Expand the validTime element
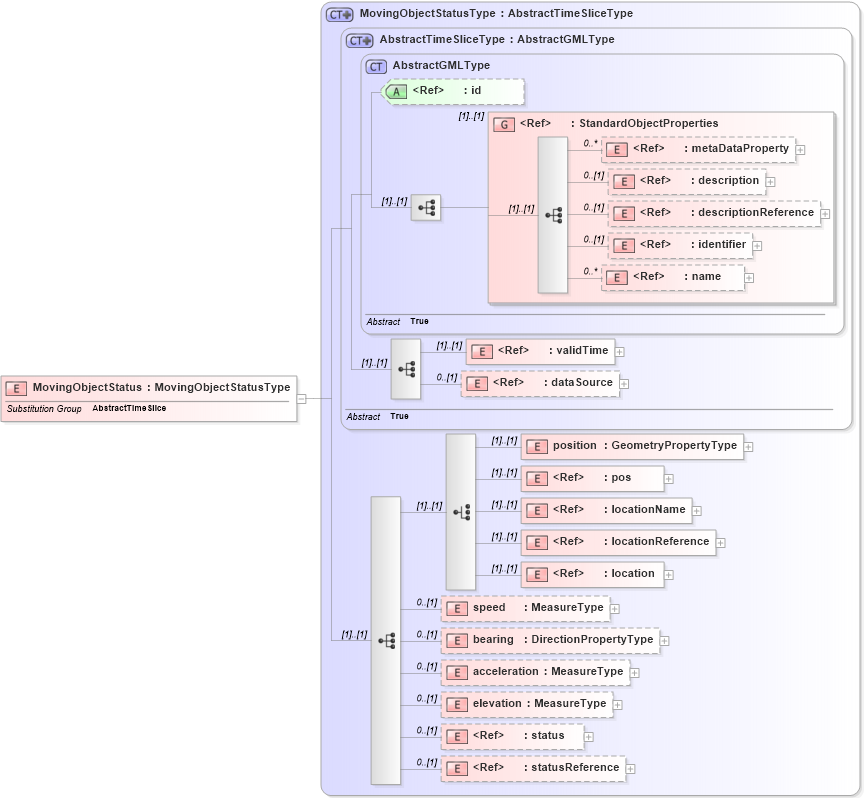 point(620,352)
